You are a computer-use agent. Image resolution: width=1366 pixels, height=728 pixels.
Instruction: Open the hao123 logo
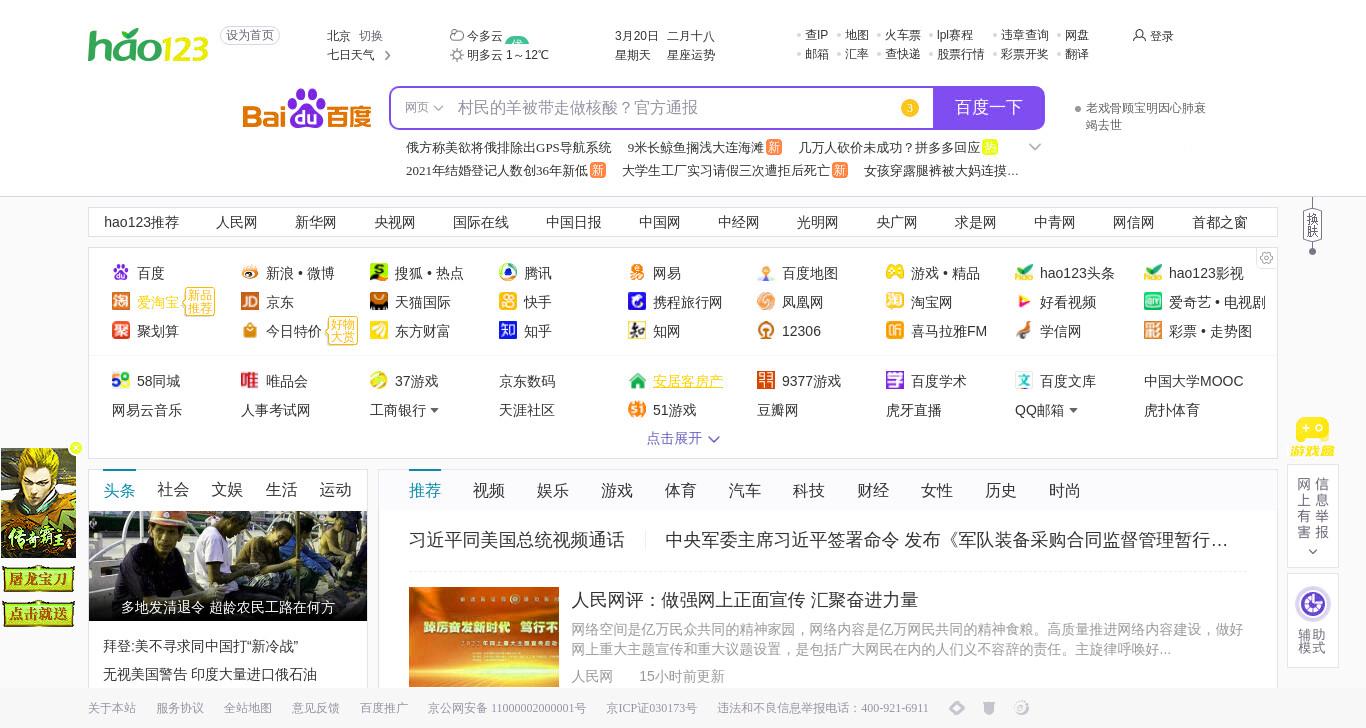pos(148,45)
